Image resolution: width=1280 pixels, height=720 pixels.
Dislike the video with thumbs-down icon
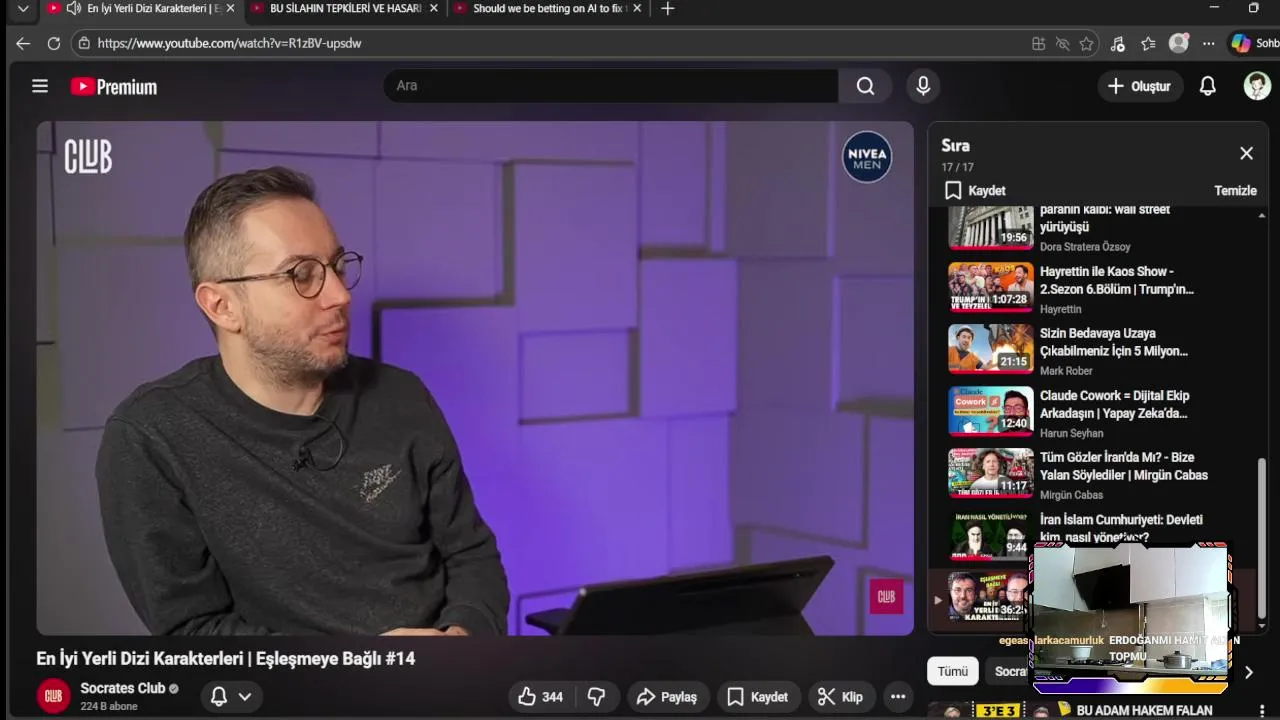pyautogui.click(x=596, y=697)
